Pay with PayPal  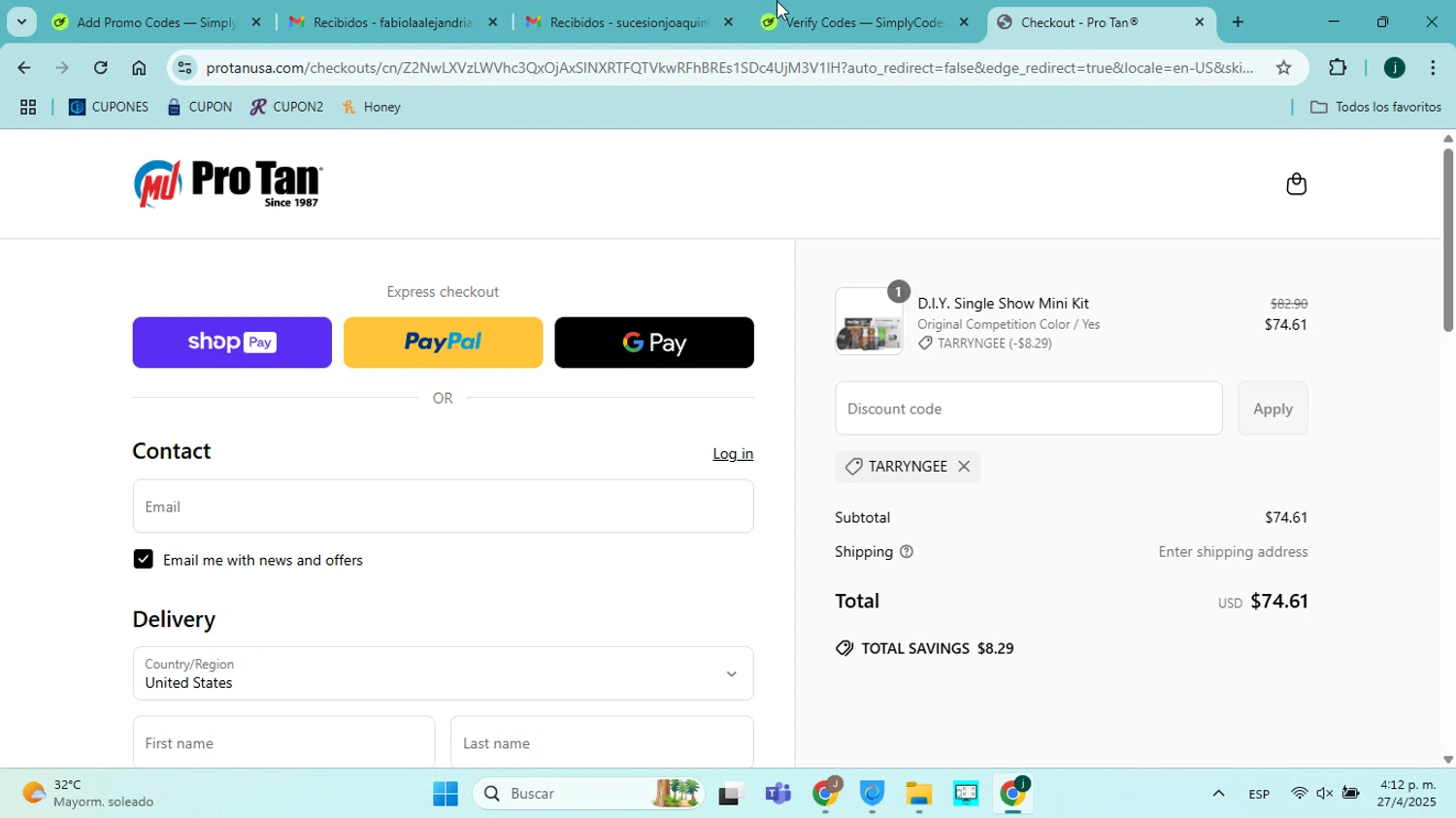click(443, 343)
